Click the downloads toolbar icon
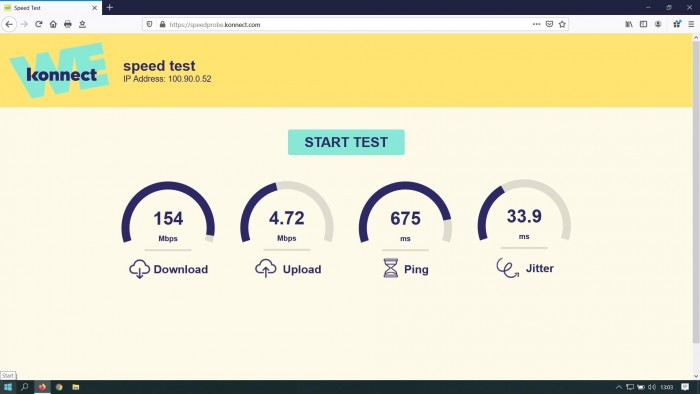This screenshot has width=700, height=394. tap(82, 25)
